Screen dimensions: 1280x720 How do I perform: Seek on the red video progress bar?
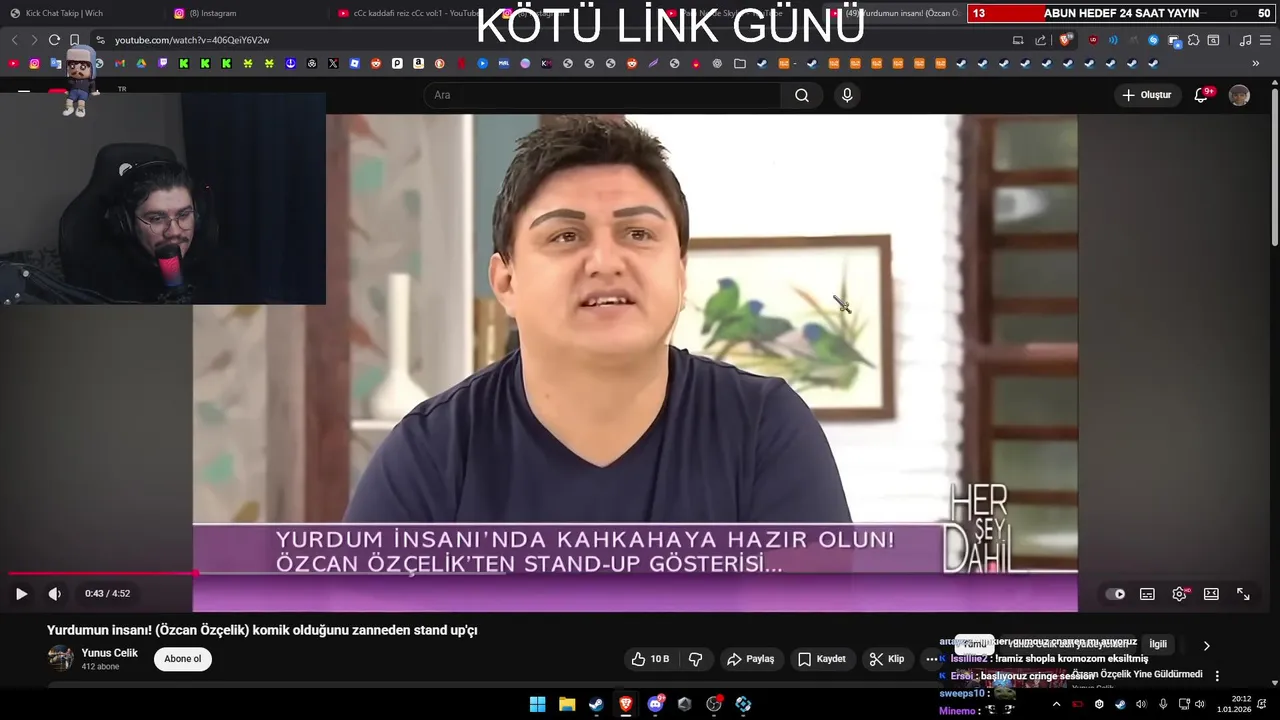pos(102,573)
